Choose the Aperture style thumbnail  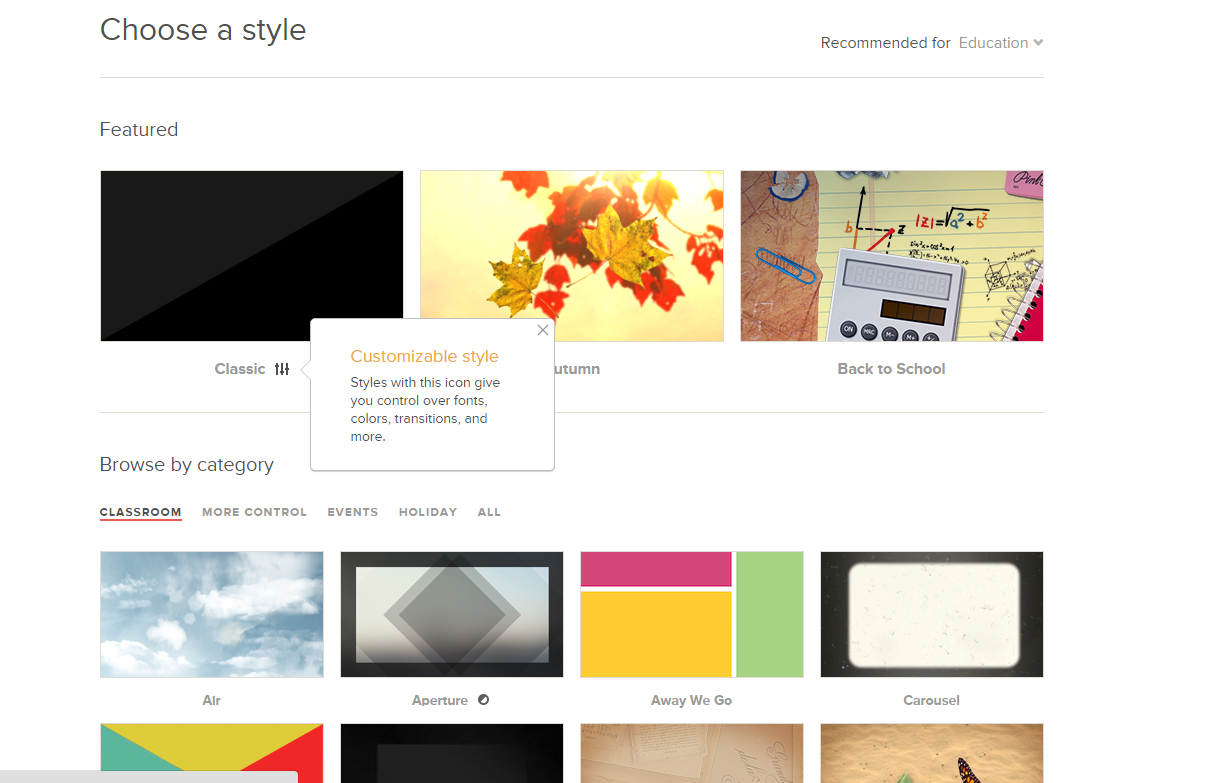click(451, 614)
